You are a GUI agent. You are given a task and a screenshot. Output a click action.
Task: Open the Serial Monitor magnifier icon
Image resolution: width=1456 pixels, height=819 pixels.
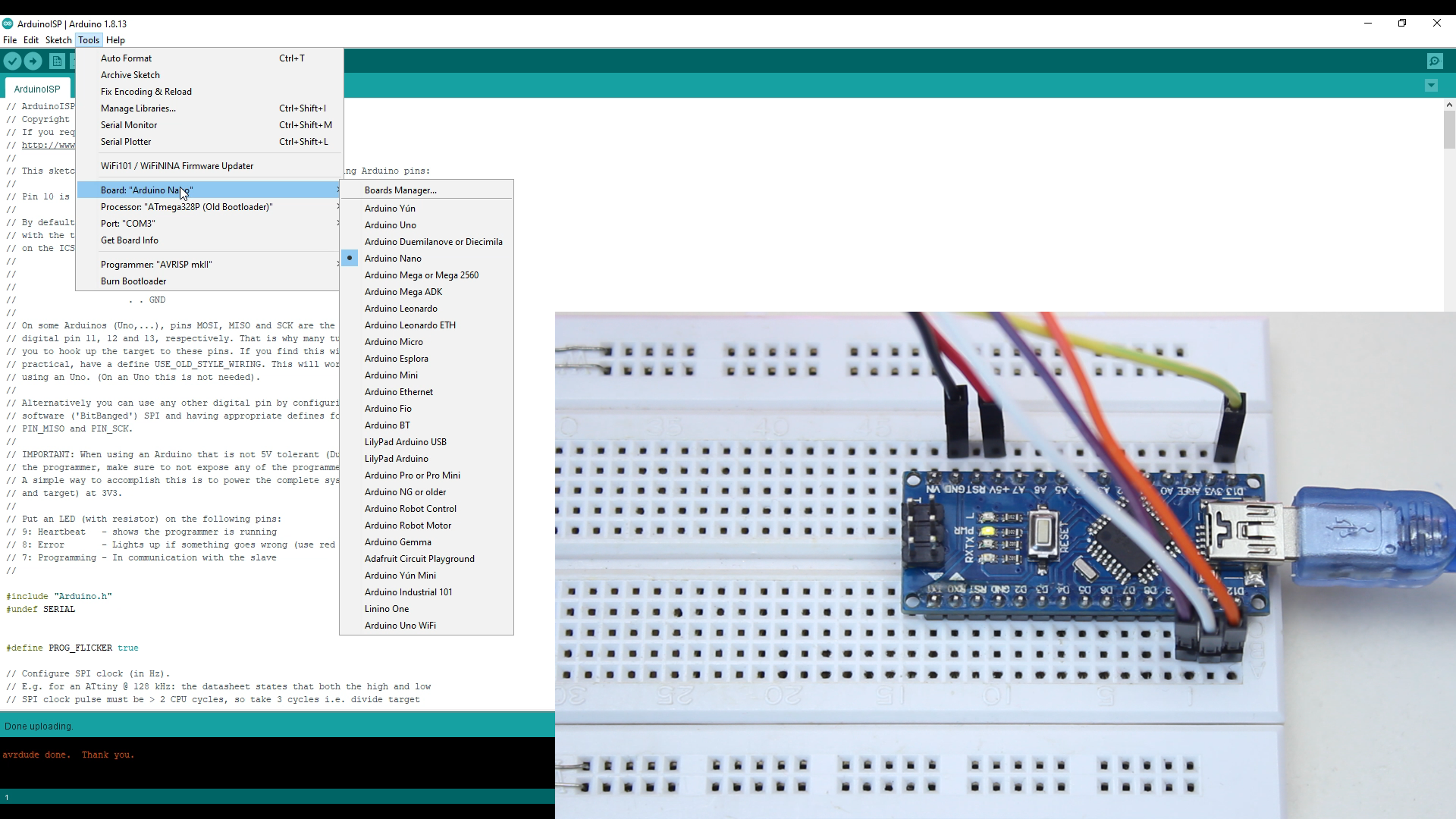tap(1435, 61)
